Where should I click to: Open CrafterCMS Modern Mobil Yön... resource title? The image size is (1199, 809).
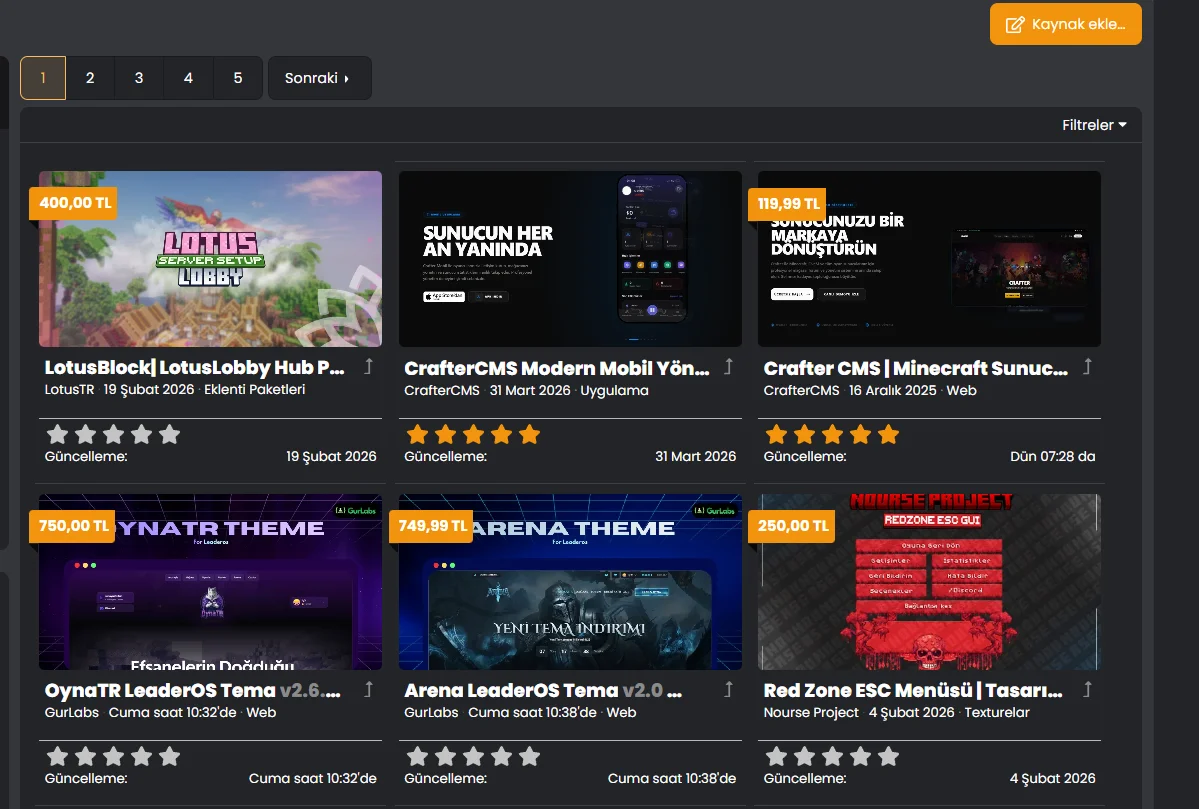click(557, 368)
